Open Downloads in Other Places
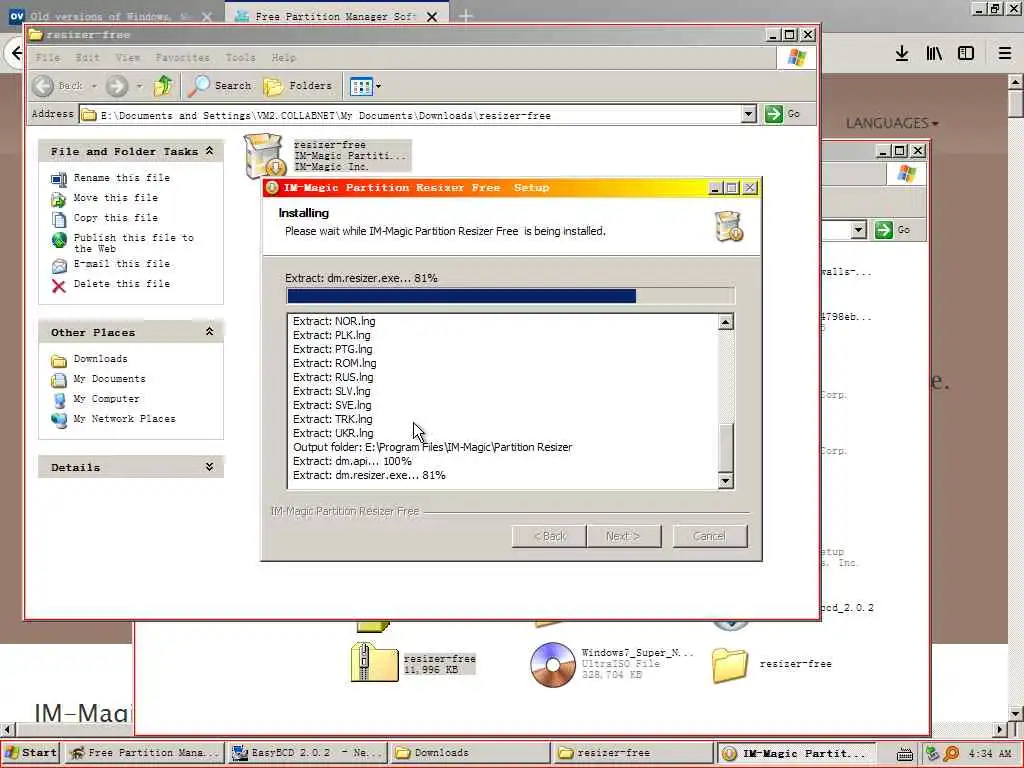Viewport: 1024px width, 768px height. tap(101, 359)
